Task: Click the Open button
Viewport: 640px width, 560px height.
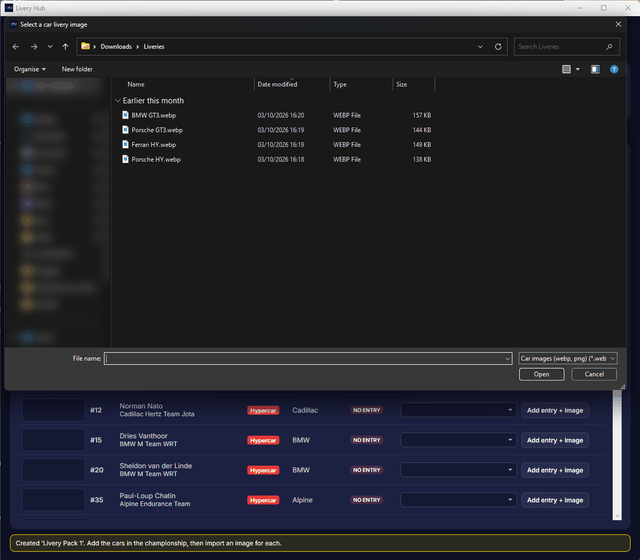Action: click(542, 374)
